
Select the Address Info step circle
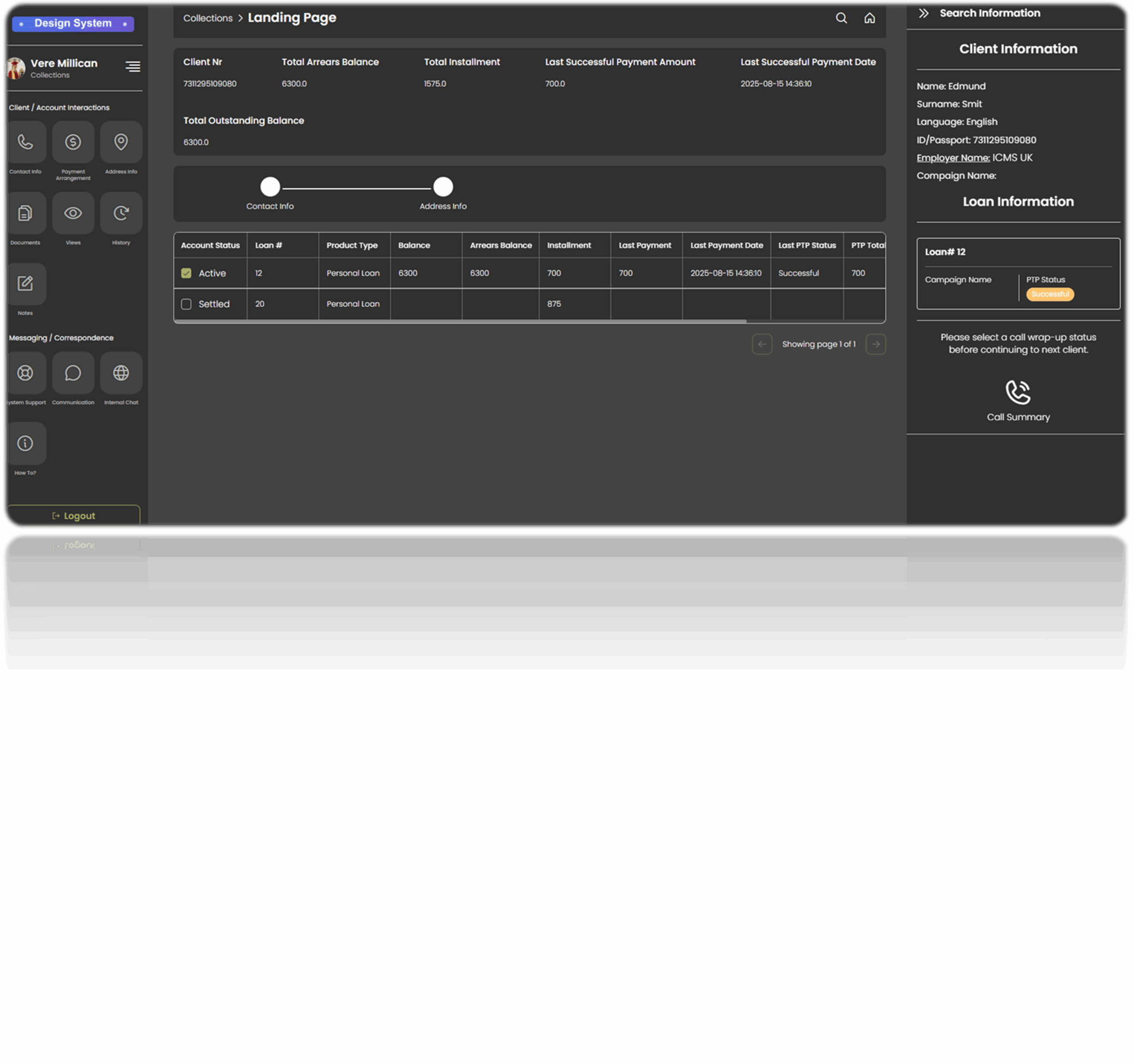pyautogui.click(x=443, y=187)
